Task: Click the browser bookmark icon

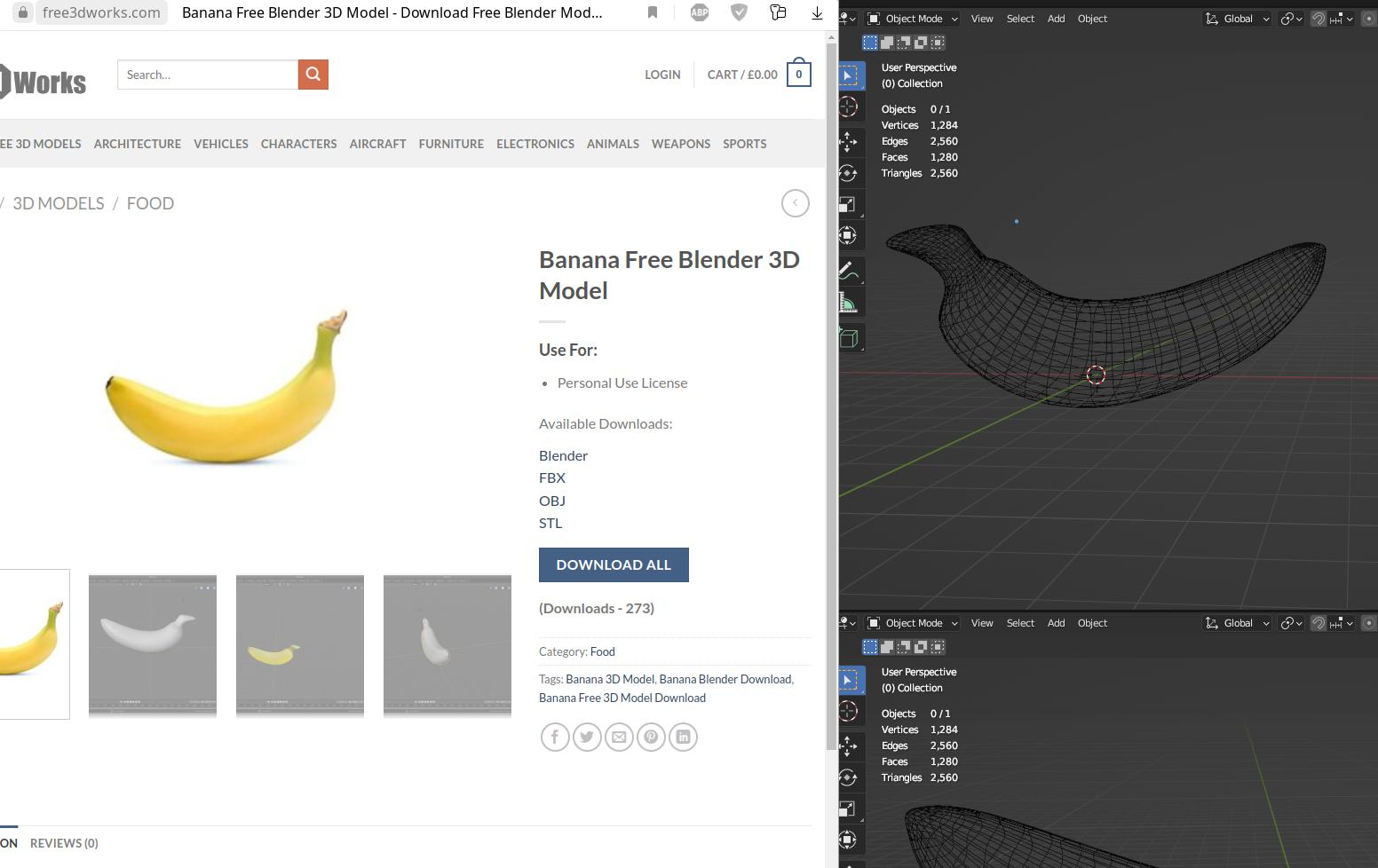Action: [x=653, y=12]
